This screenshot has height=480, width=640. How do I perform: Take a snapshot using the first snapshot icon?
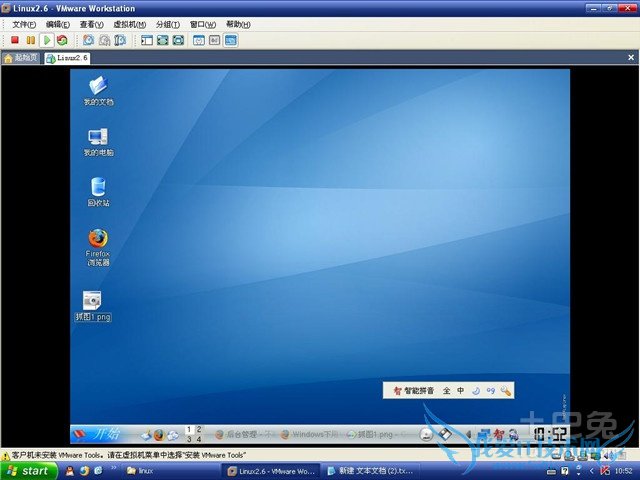(88, 40)
